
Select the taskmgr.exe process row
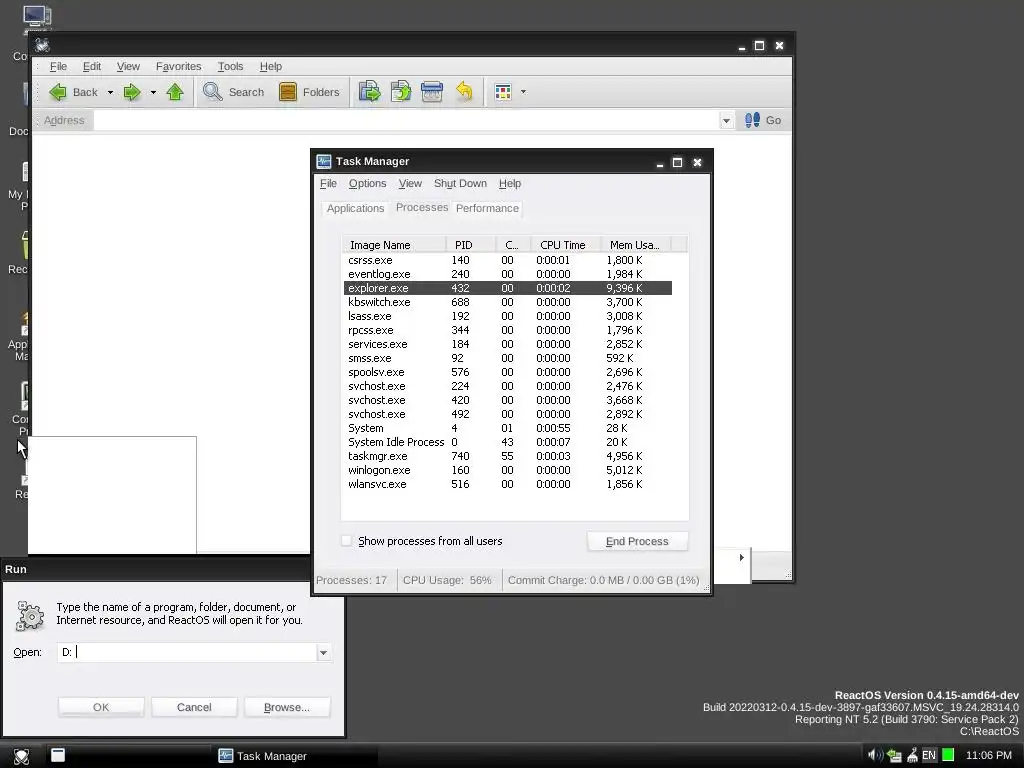click(507, 456)
